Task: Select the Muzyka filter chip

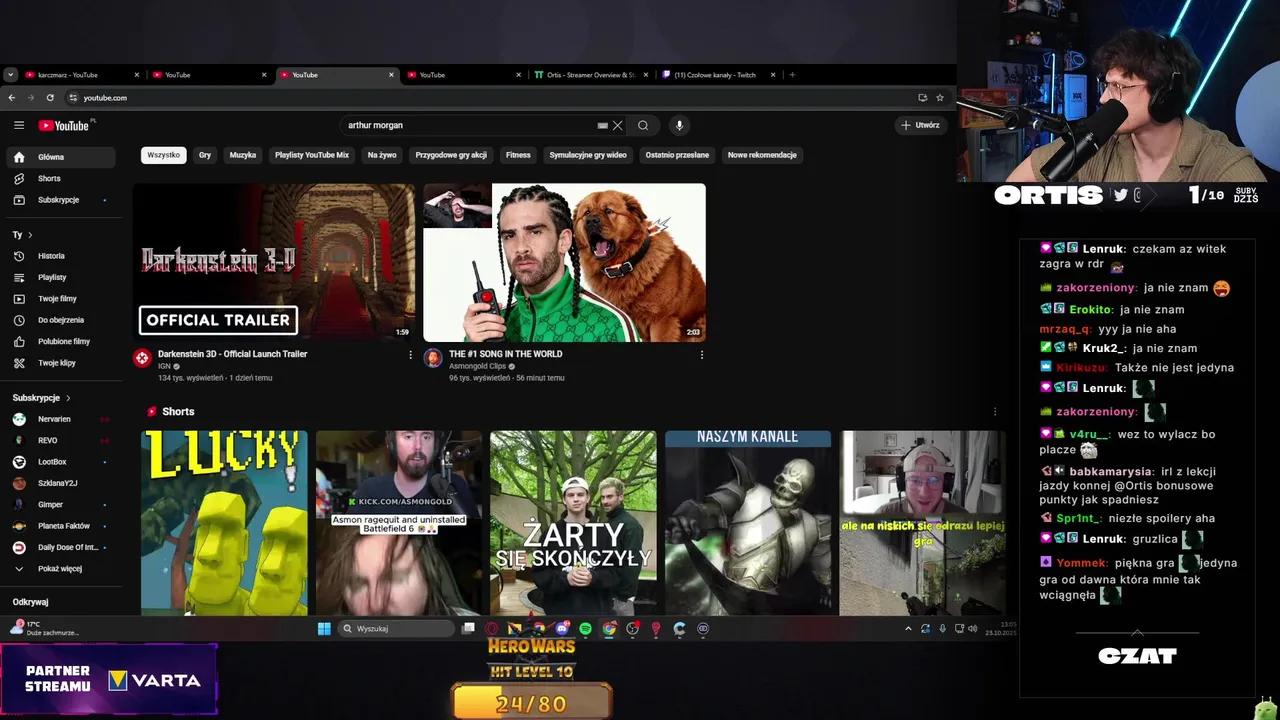Action: click(x=243, y=155)
